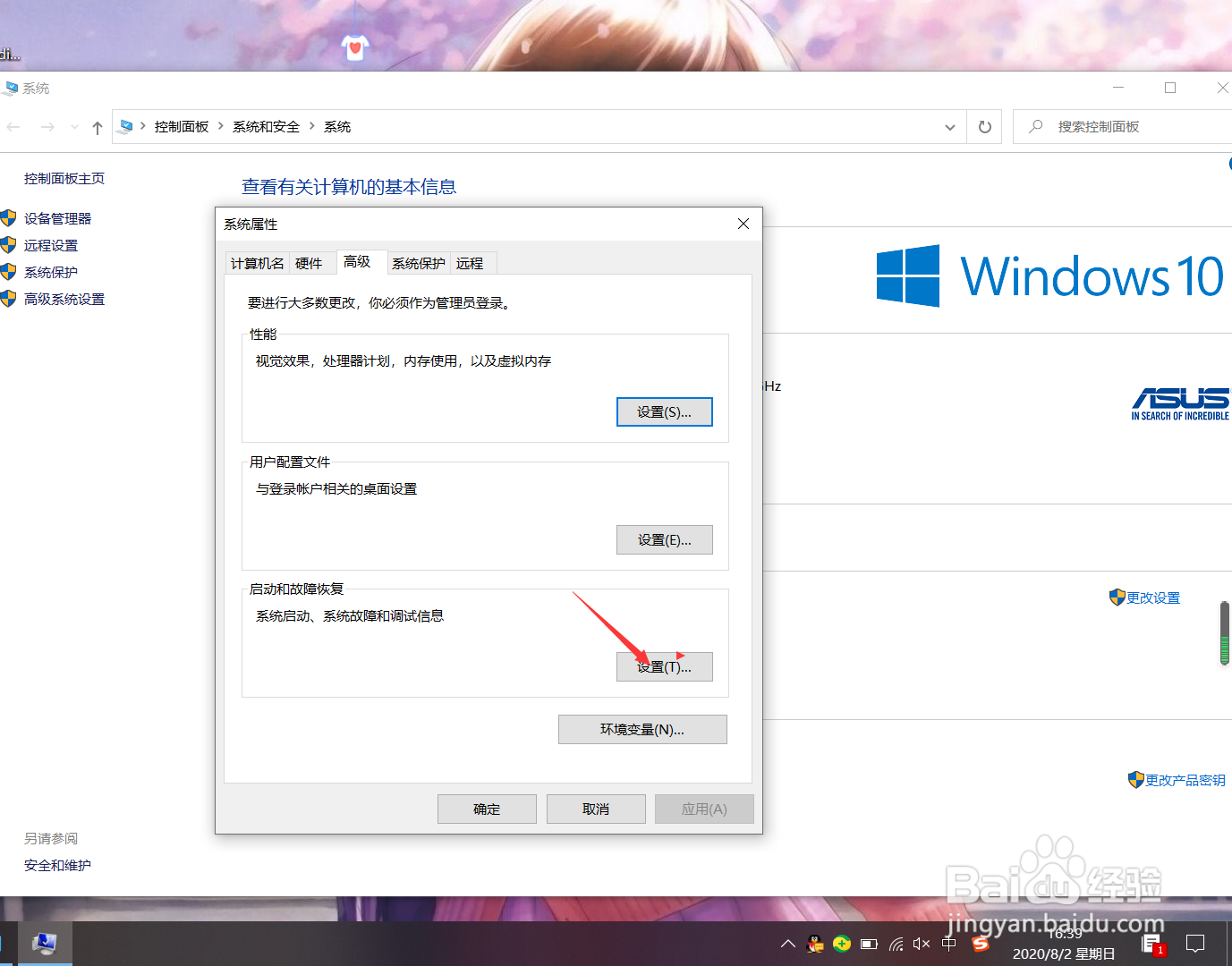This screenshot has width=1232, height=966.
Task: Open 环境变量(N) settings
Action: click(x=642, y=729)
